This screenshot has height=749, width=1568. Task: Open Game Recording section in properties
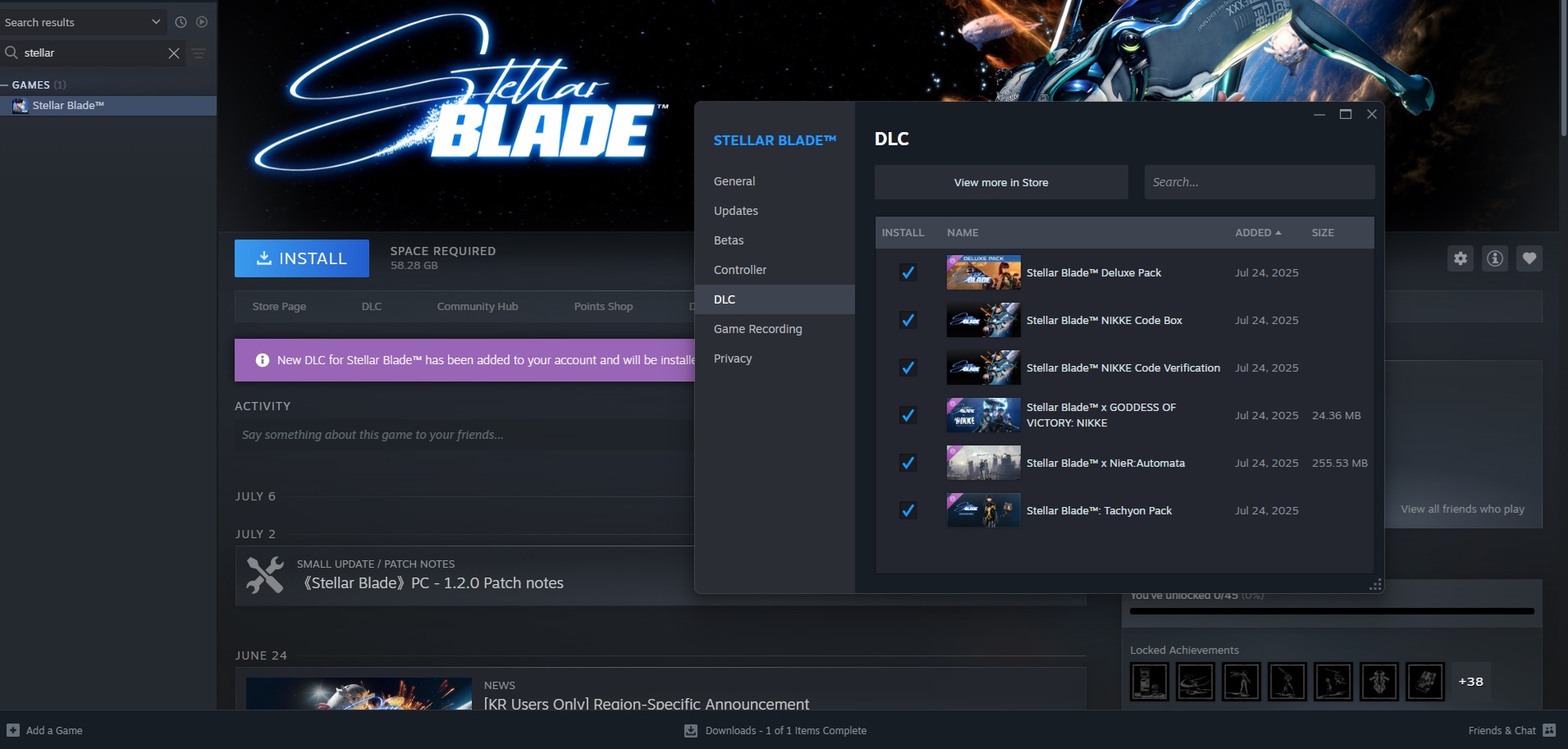click(x=775, y=329)
